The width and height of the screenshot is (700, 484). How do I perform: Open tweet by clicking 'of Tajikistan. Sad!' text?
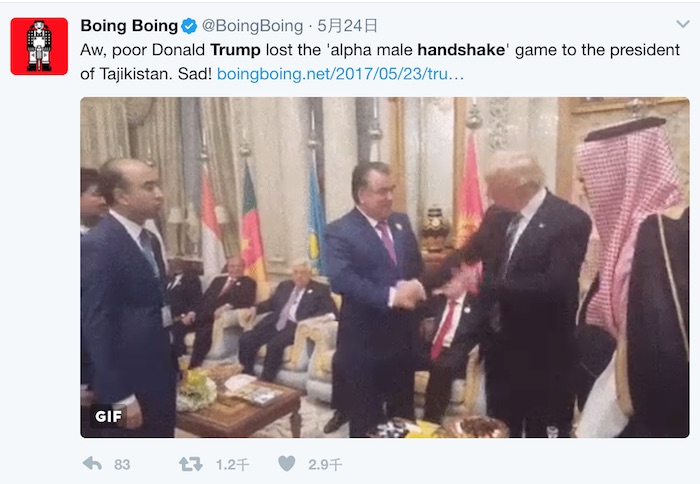coord(146,74)
